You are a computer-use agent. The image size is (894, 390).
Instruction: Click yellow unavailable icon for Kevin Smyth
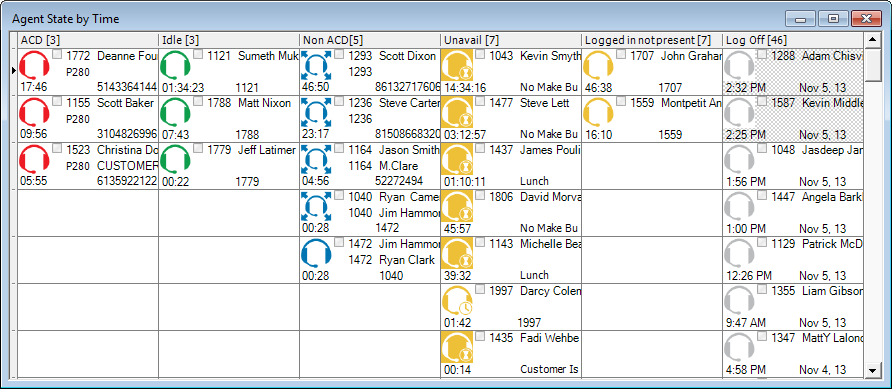457,65
